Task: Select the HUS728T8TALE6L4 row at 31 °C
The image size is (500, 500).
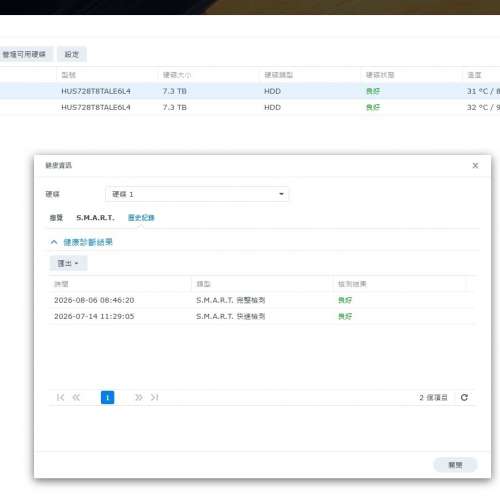Action: [250, 91]
